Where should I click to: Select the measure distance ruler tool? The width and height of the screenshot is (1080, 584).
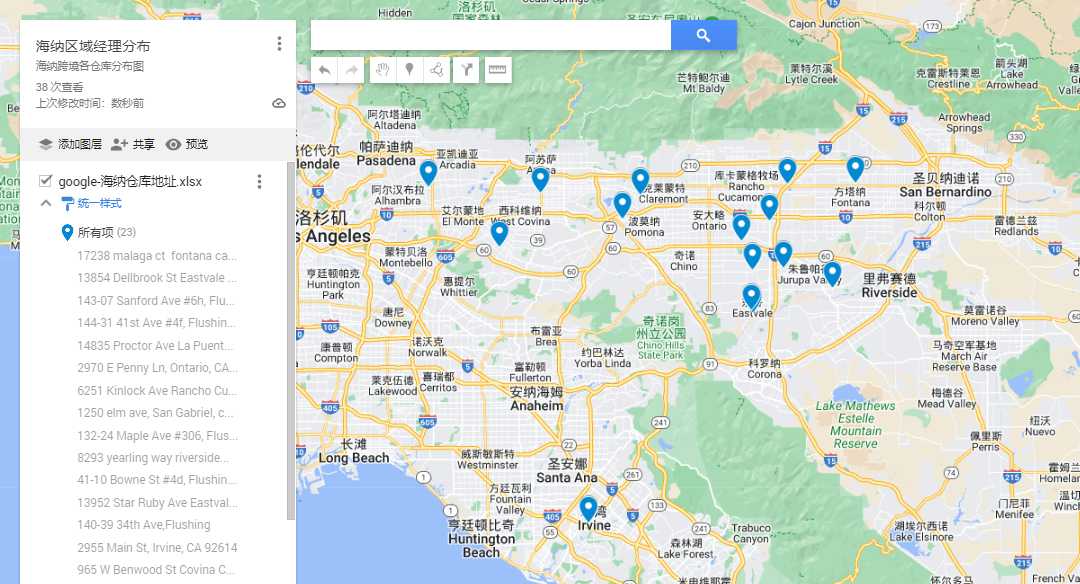[x=497, y=69]
